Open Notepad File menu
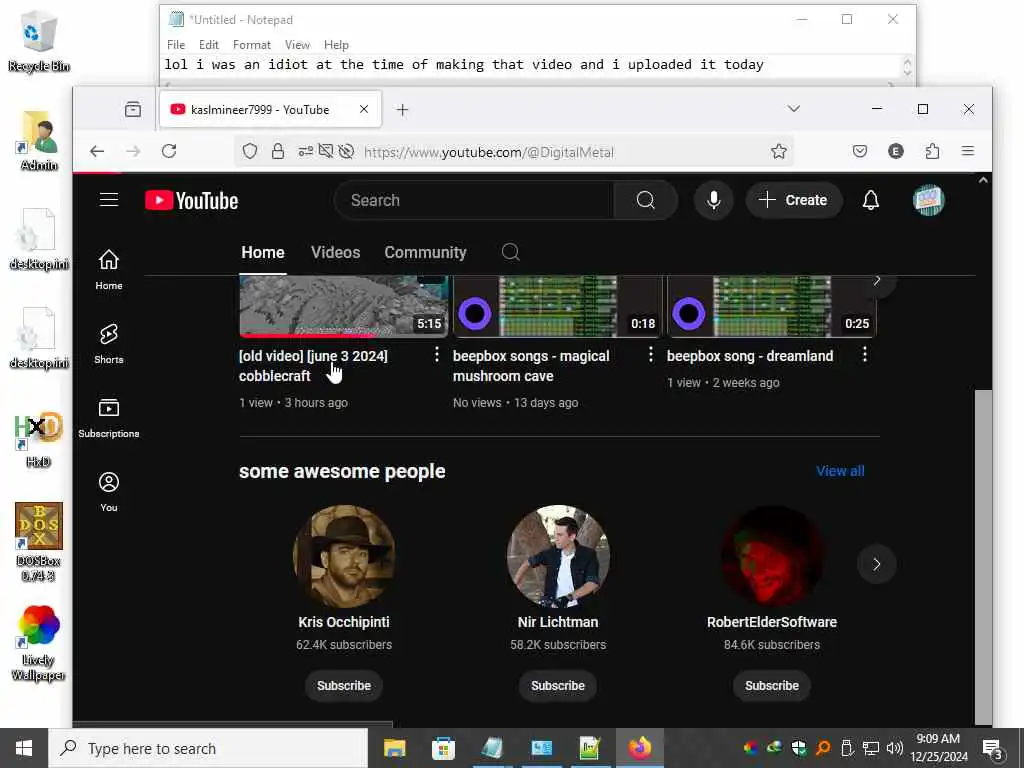This screenshot has height=768, width=1024. tap(176, 44)
